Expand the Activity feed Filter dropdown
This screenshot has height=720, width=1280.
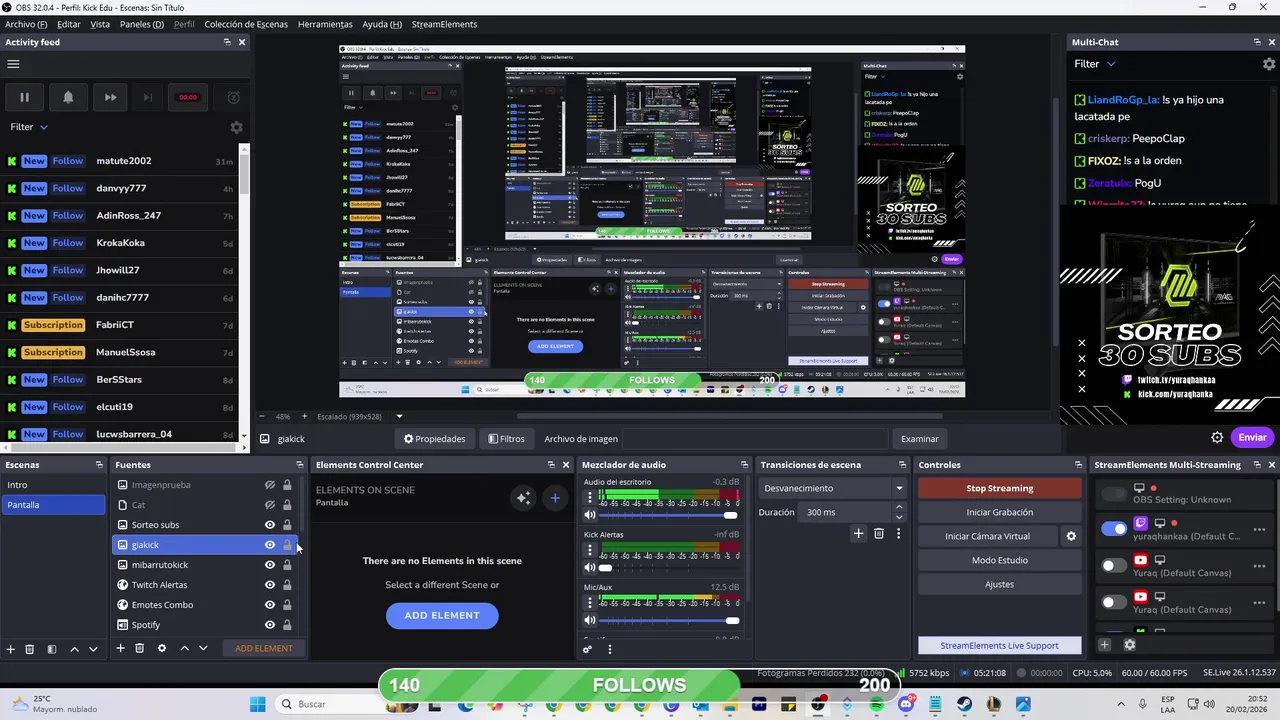[29, 127]
